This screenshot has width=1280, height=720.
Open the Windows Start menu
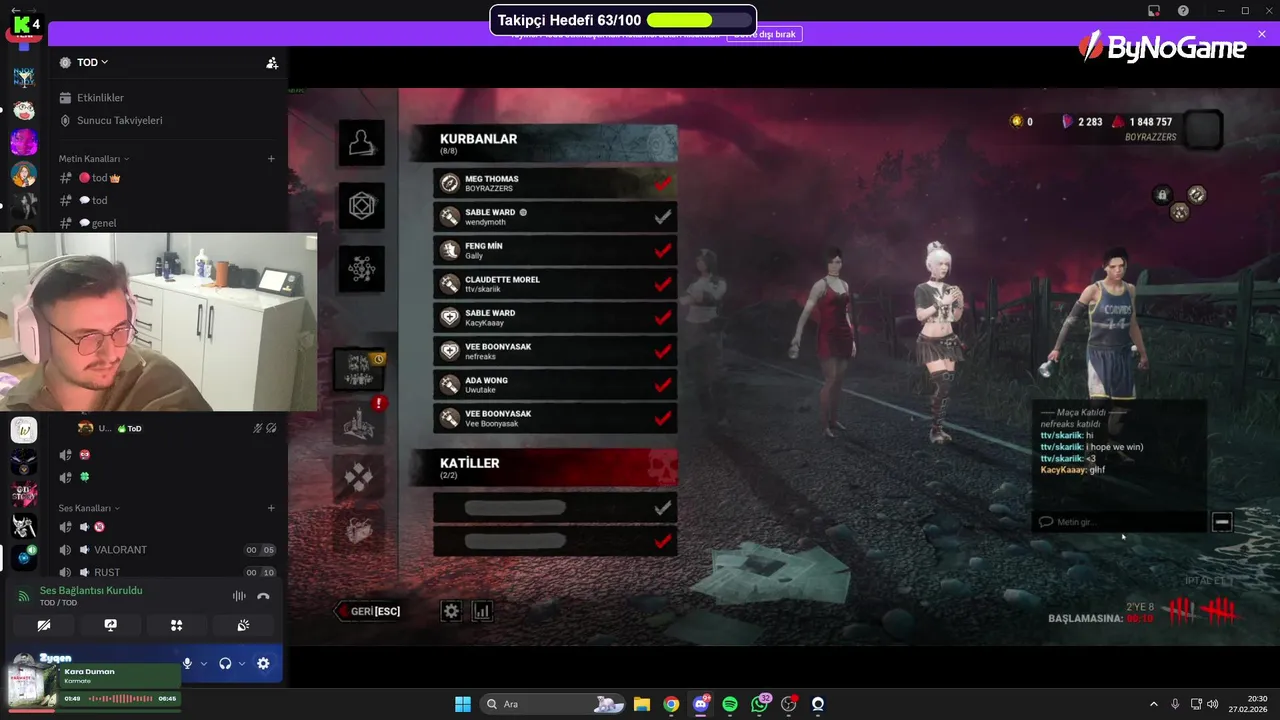click(463, 704)
